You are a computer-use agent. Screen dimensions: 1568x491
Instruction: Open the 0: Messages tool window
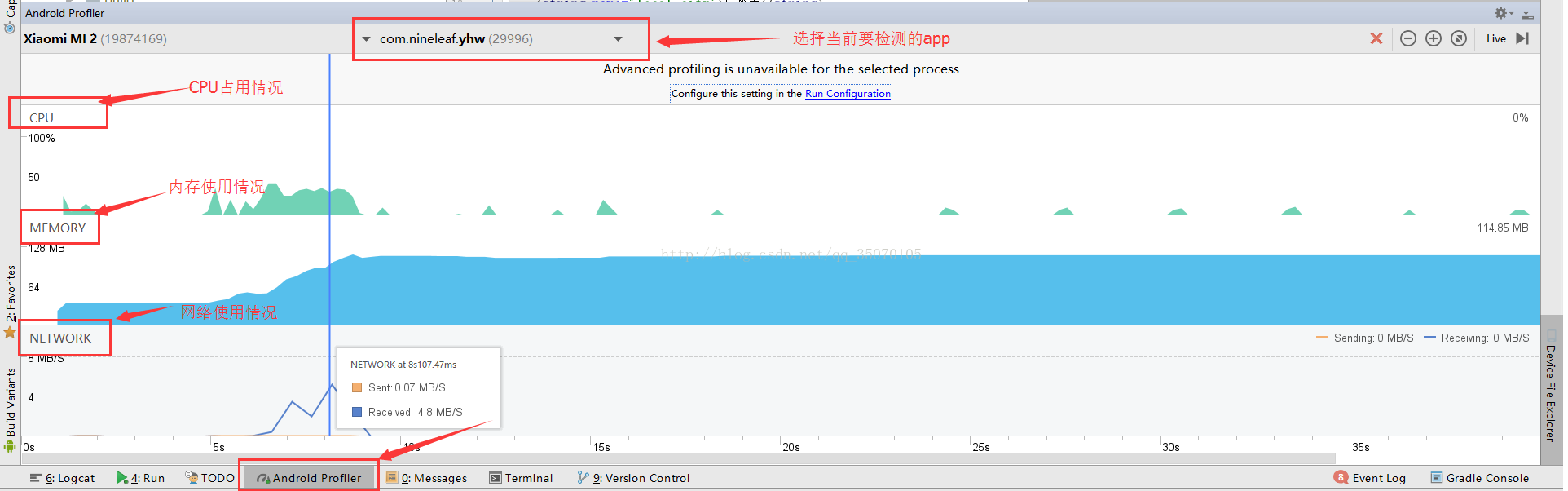(426, 478)
